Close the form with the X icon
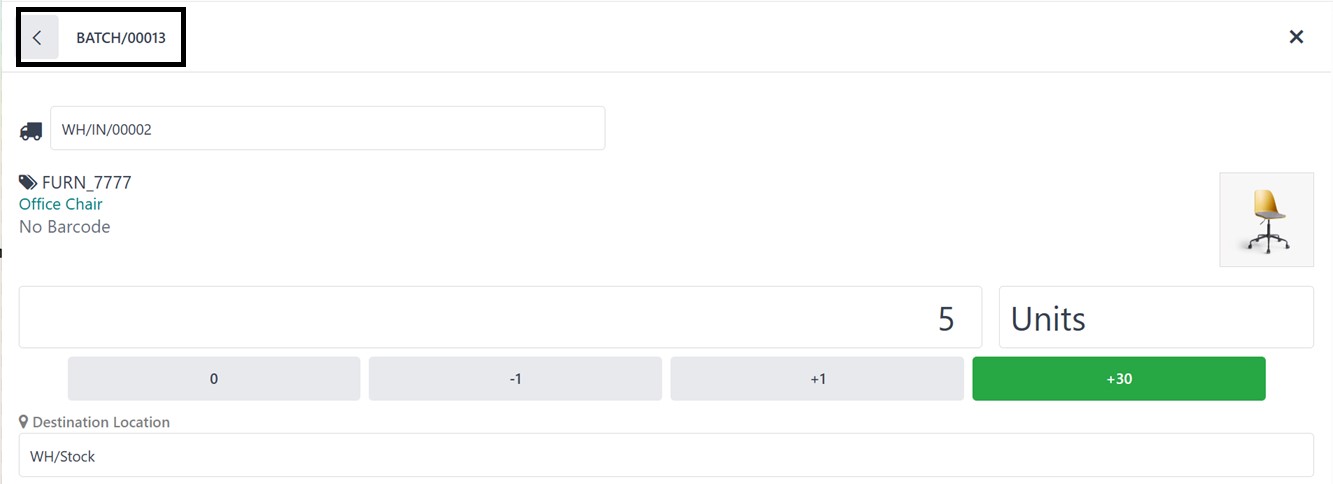The width and height of the screenshot is (1333, 484). tap(1296, 37)
